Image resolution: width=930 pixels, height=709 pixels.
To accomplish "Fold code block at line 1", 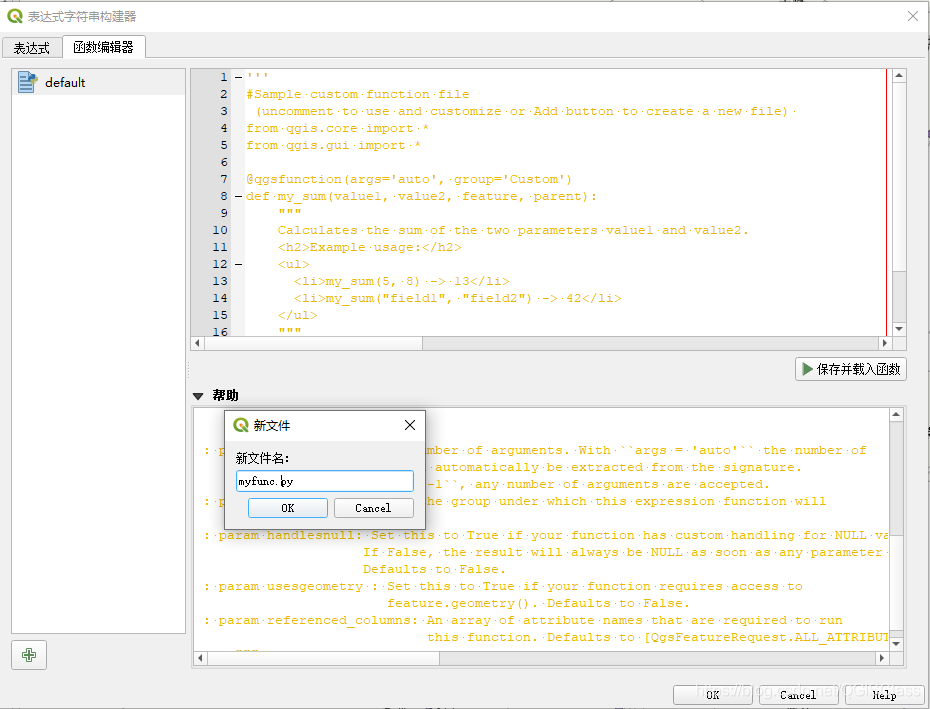I will point(238,77).
